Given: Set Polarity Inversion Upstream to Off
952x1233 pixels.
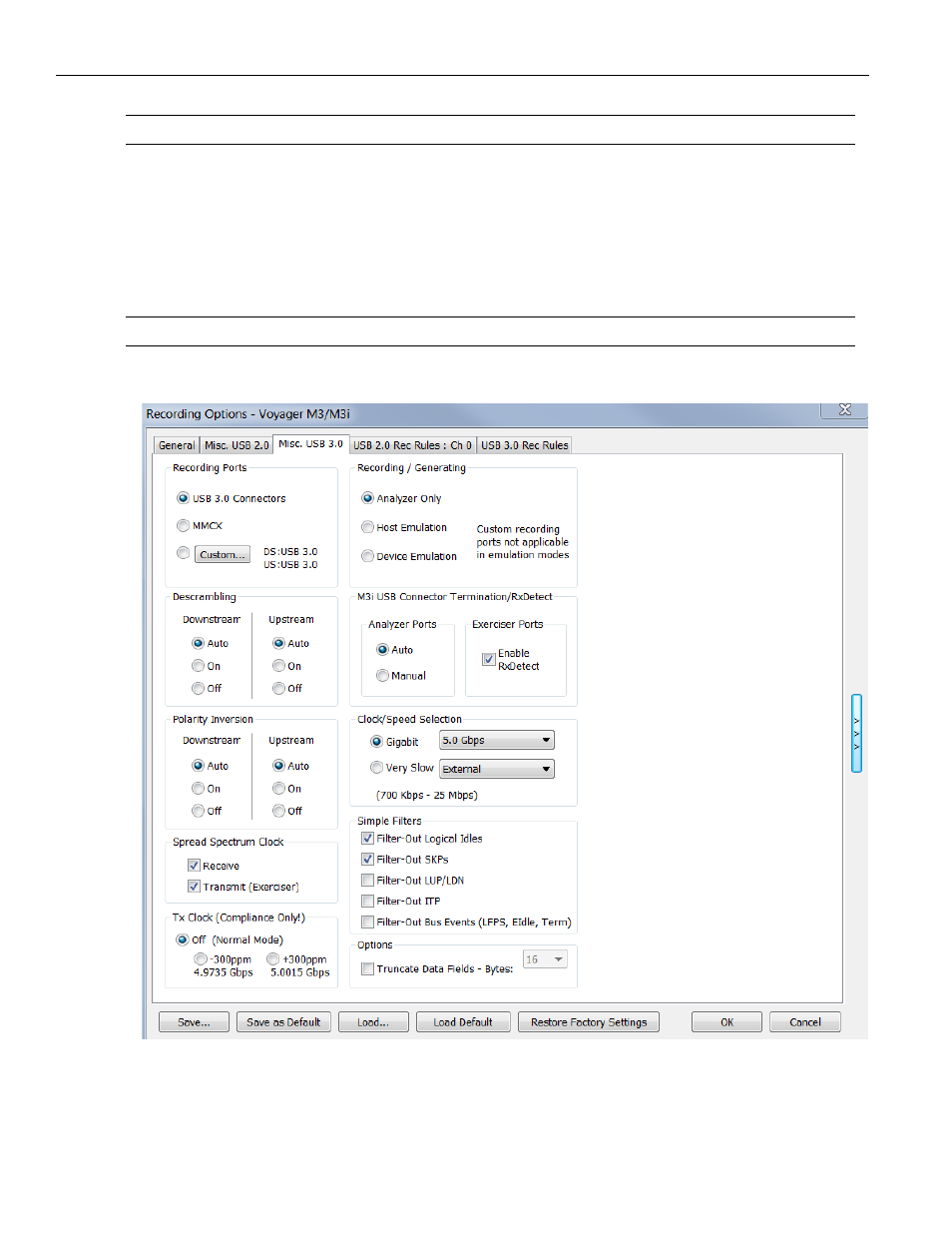Looking at the screenshot, I should (278, 811).
